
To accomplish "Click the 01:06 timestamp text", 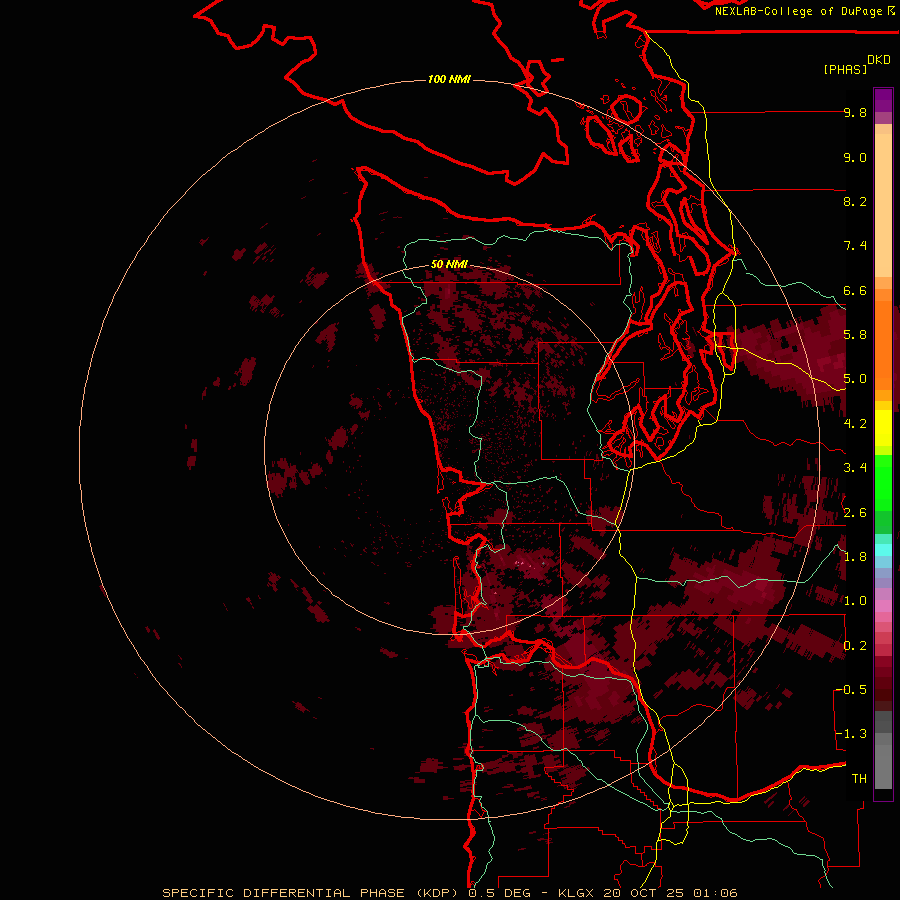I will tap(715, 893).
